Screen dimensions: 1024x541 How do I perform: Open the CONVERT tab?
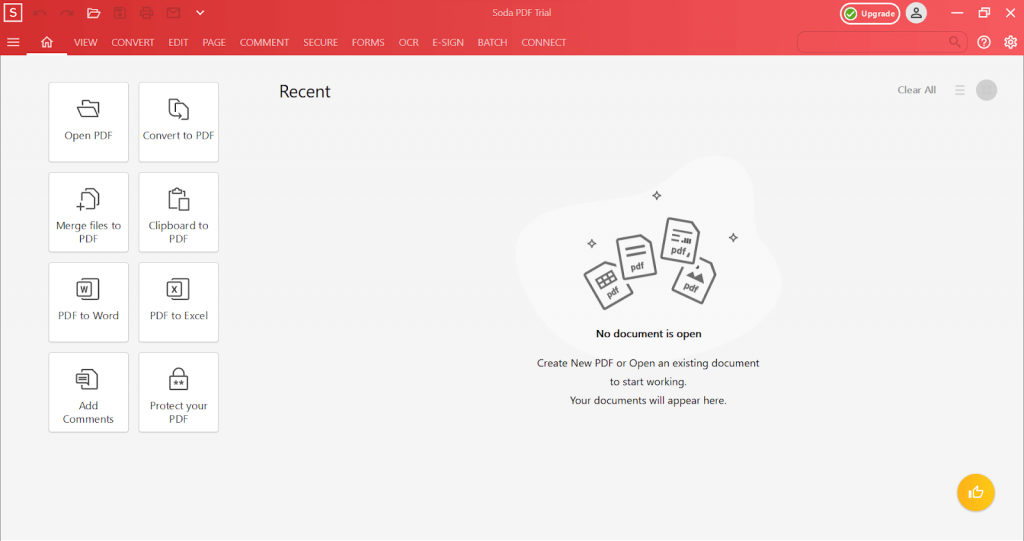pos(133,42)
